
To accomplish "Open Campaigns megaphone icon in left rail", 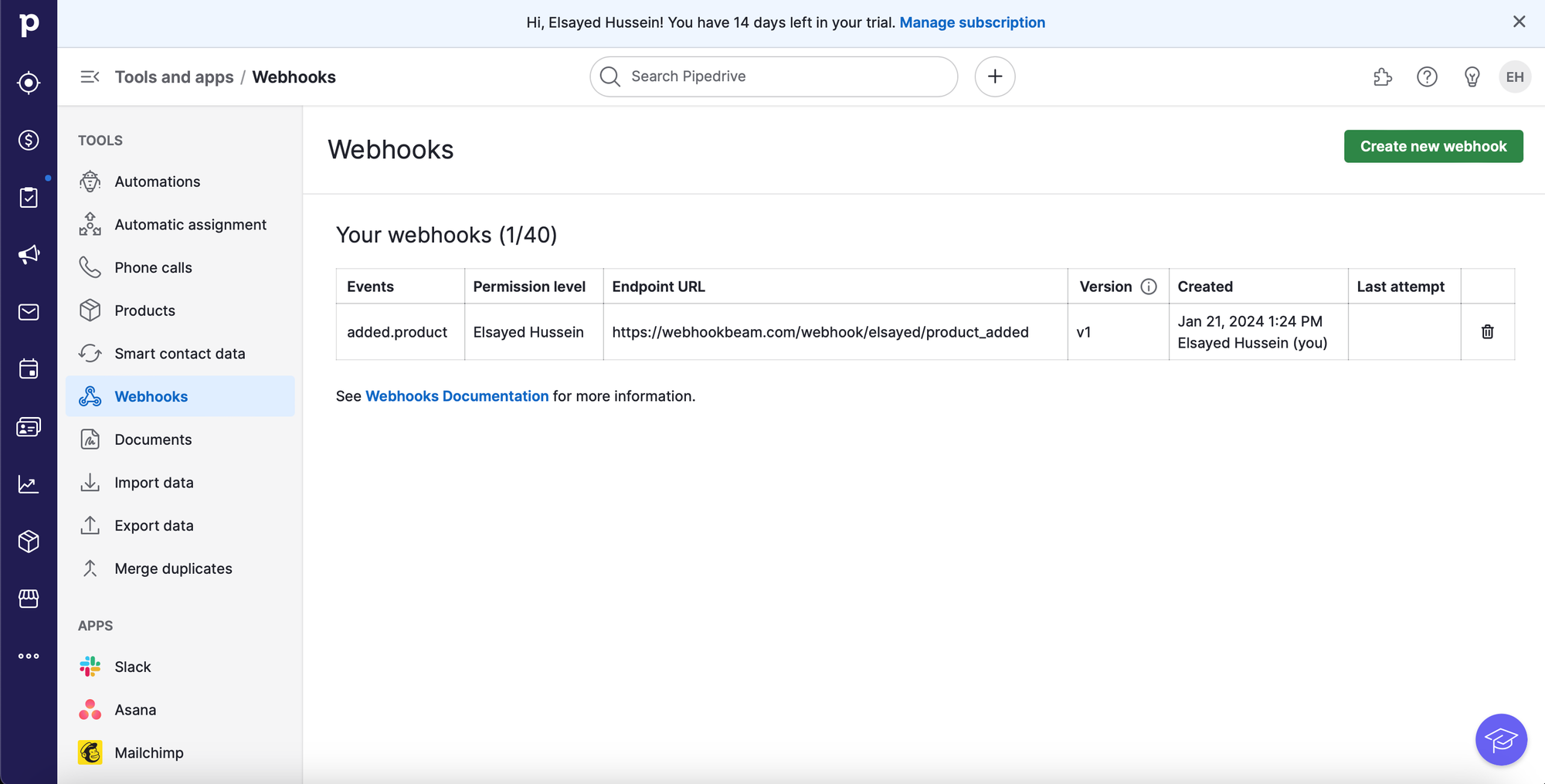I will pos(29,255).
